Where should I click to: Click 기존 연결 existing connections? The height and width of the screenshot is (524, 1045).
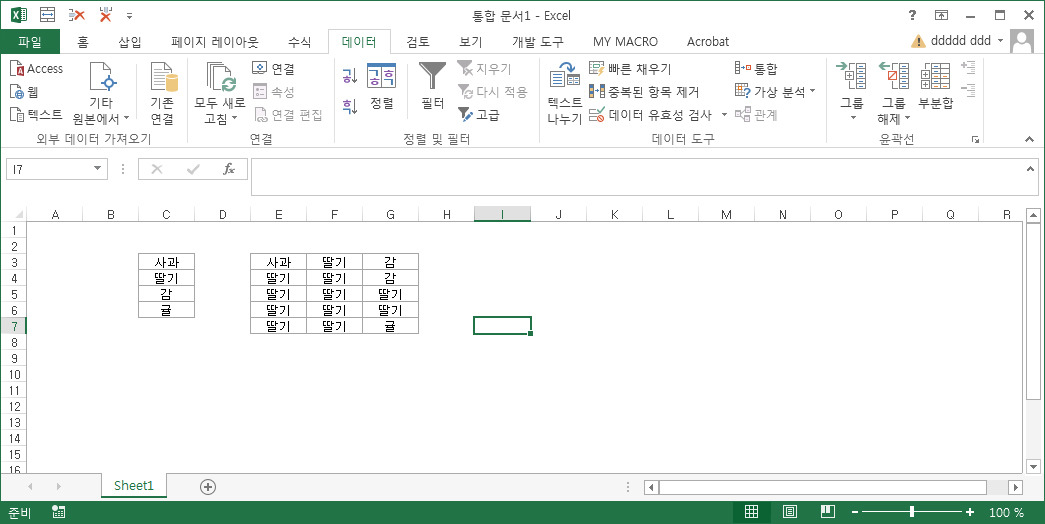(162, 93)
